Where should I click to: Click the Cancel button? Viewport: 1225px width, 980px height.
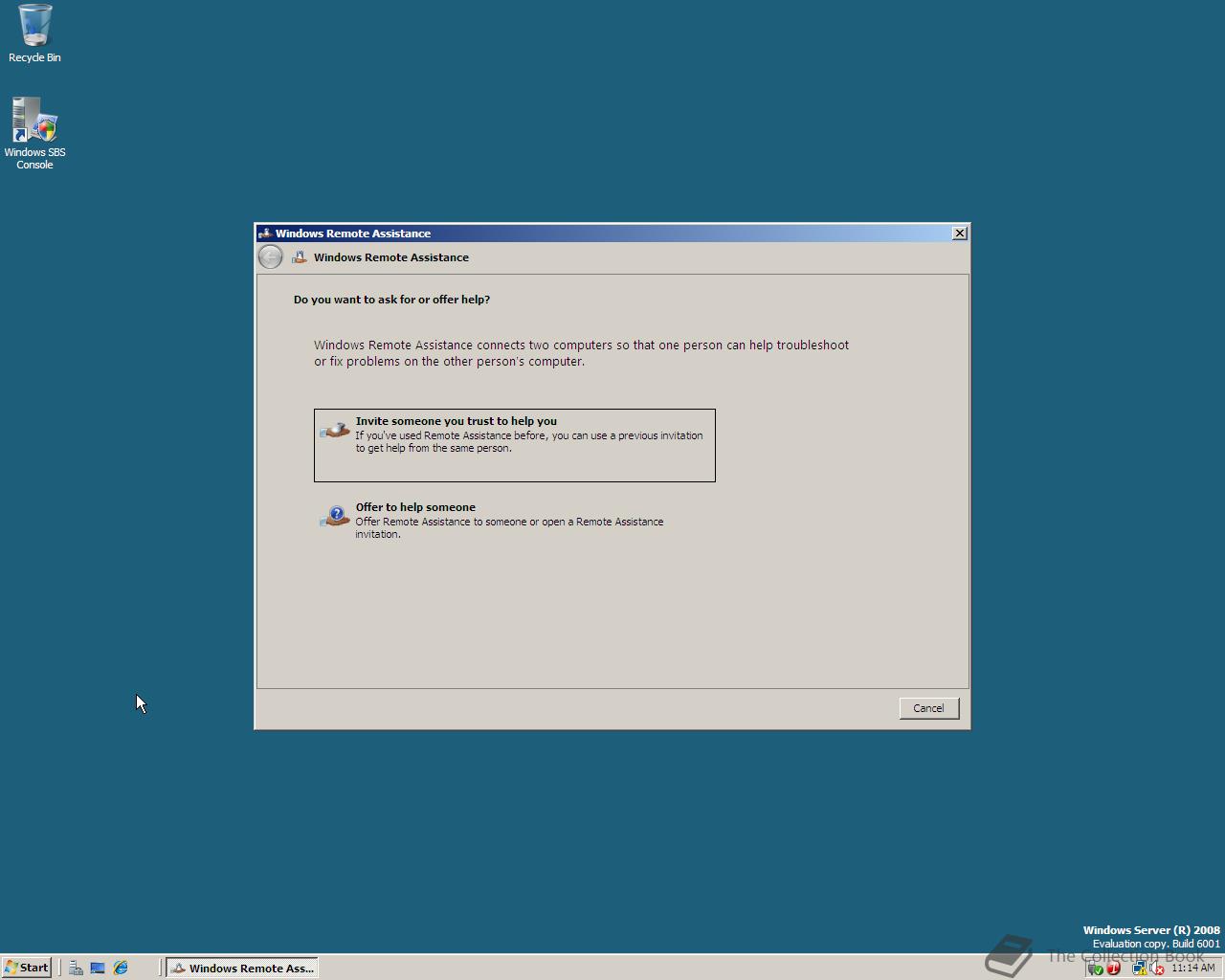[x=928, y=708]
